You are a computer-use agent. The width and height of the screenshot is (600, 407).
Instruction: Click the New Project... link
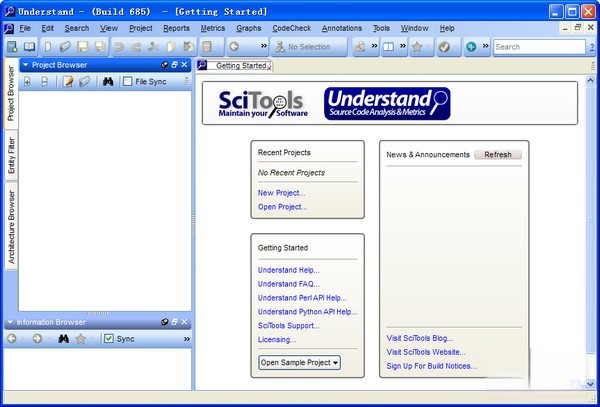(x=281, y=193)
